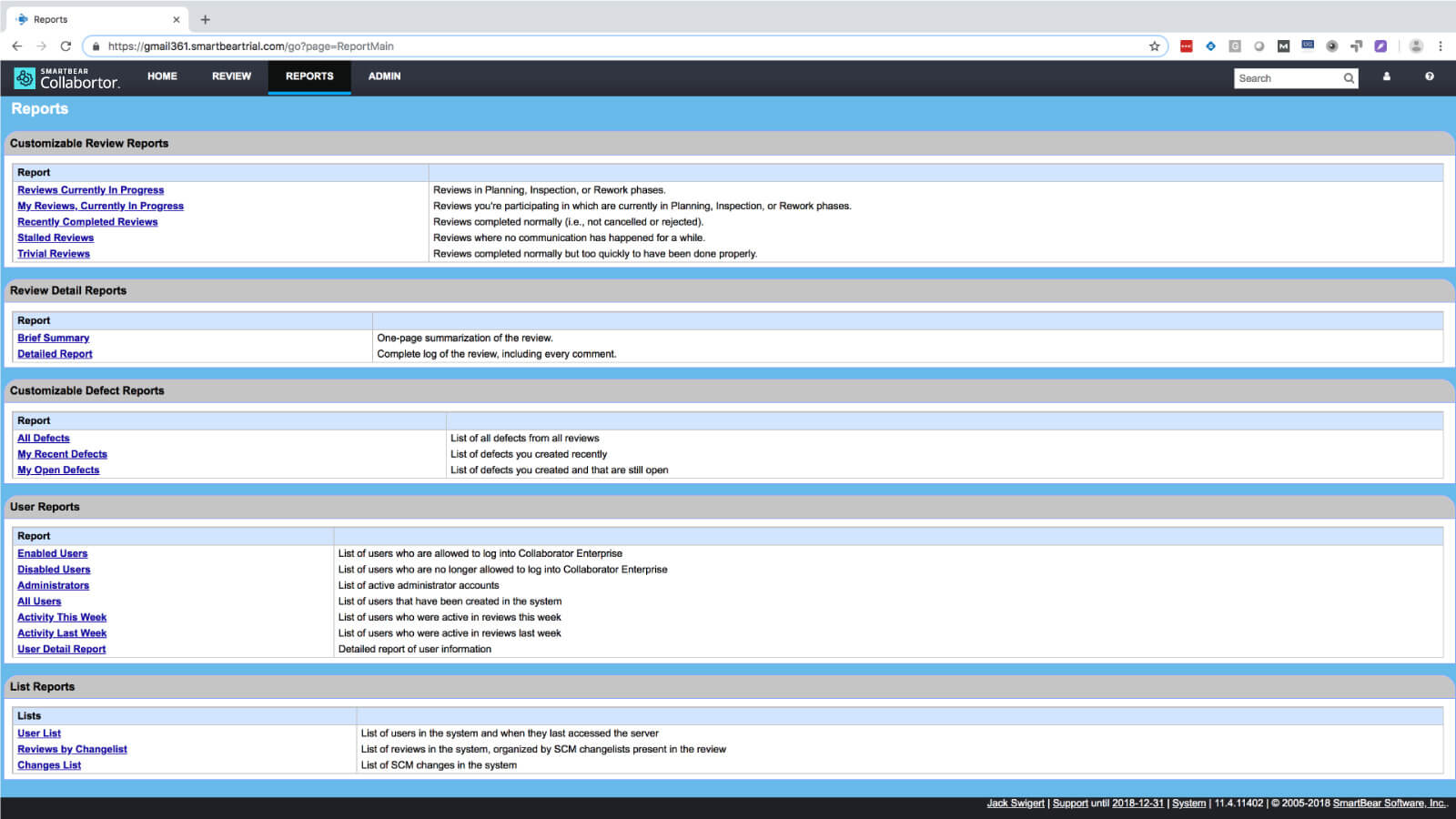Click the SmartBear Collaborator logo

(x=66, y=78)
